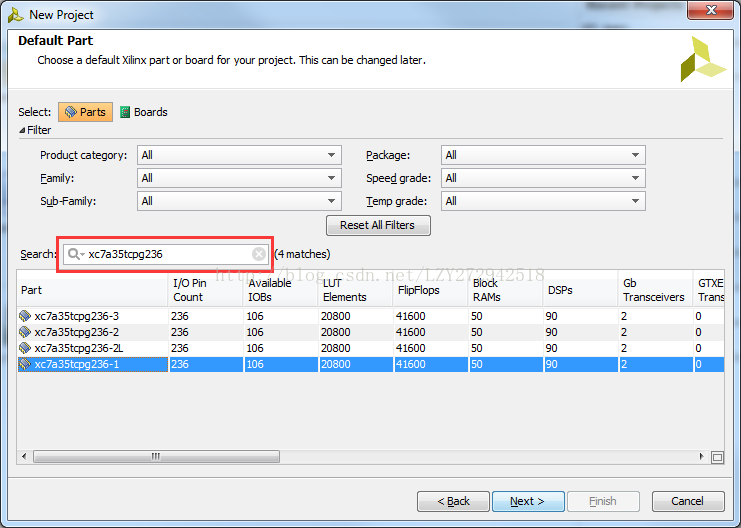Close the New Project dialog
This screenshot has height=528, width=741.
(x=710, y=10)
